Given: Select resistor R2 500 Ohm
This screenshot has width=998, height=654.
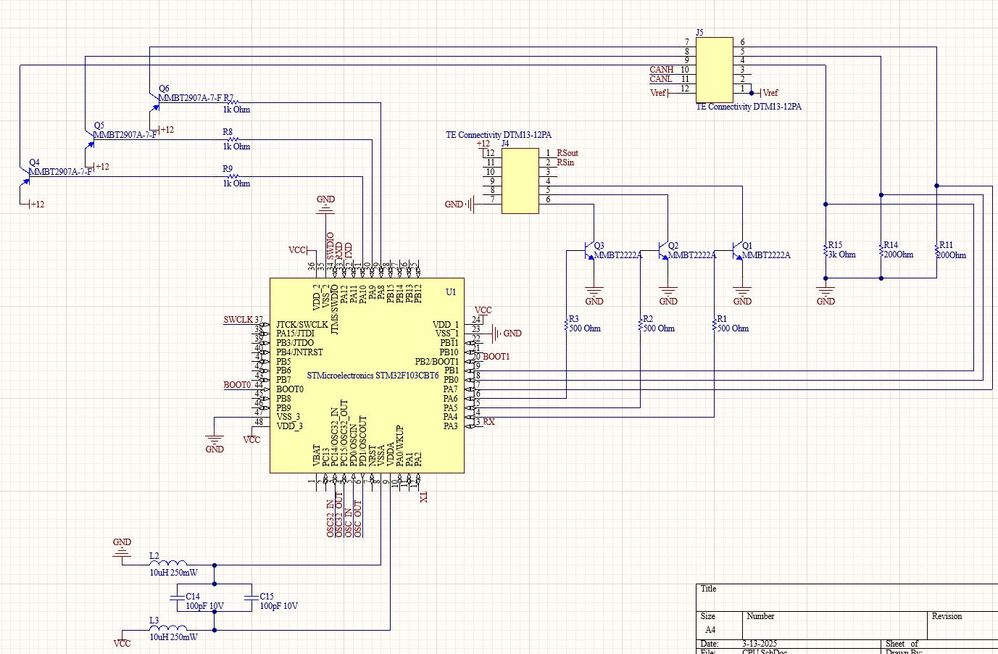Looking at the screenshot, I should point(640,325).
